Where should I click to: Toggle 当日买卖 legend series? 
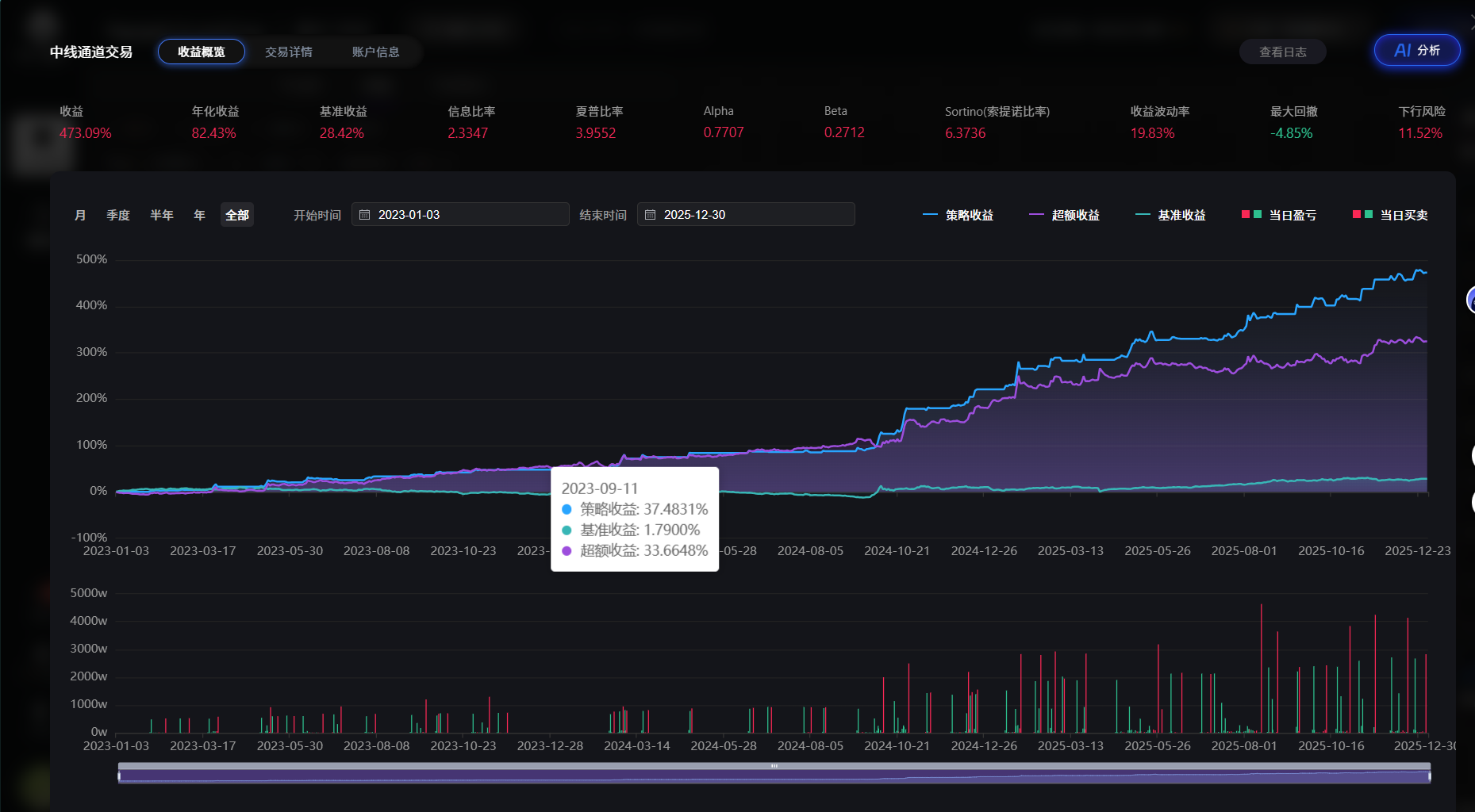coord(1390,215)
